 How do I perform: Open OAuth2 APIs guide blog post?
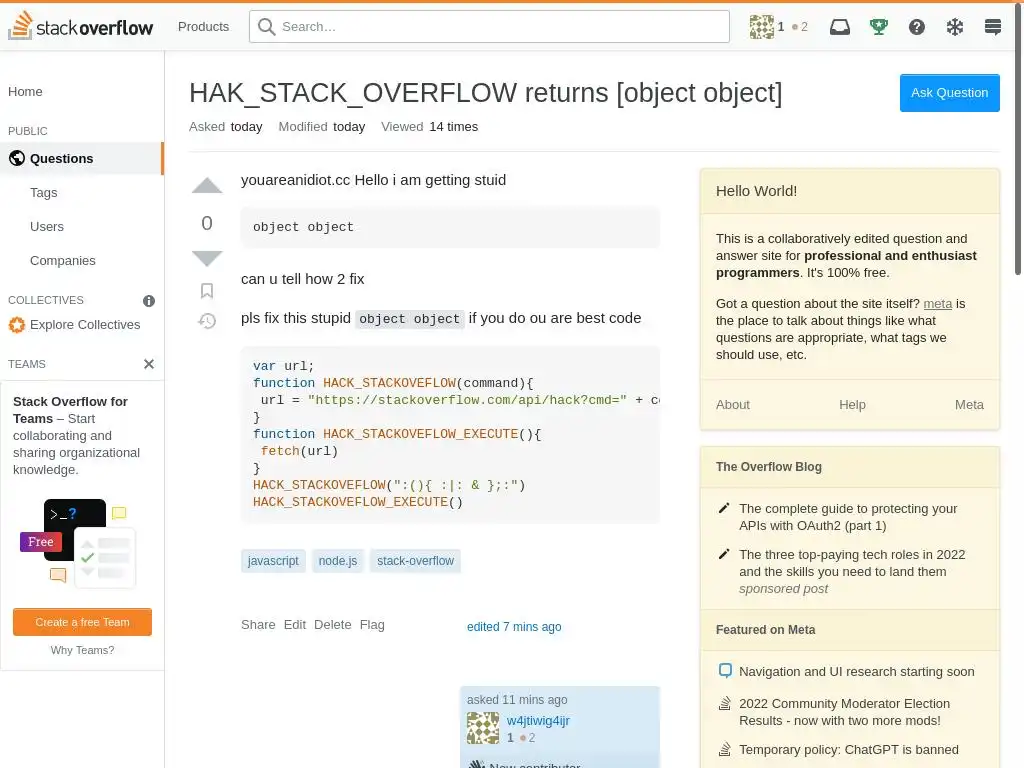pos(848,517)
